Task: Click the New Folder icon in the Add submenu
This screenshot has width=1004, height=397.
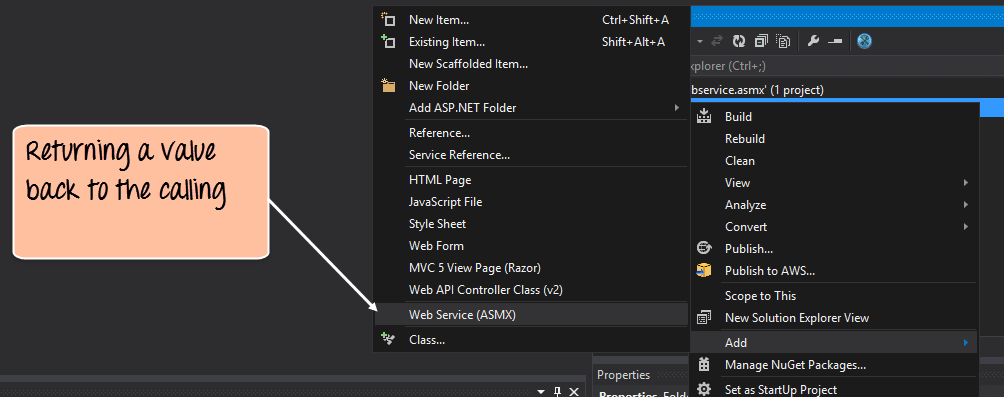Action: 388,85
